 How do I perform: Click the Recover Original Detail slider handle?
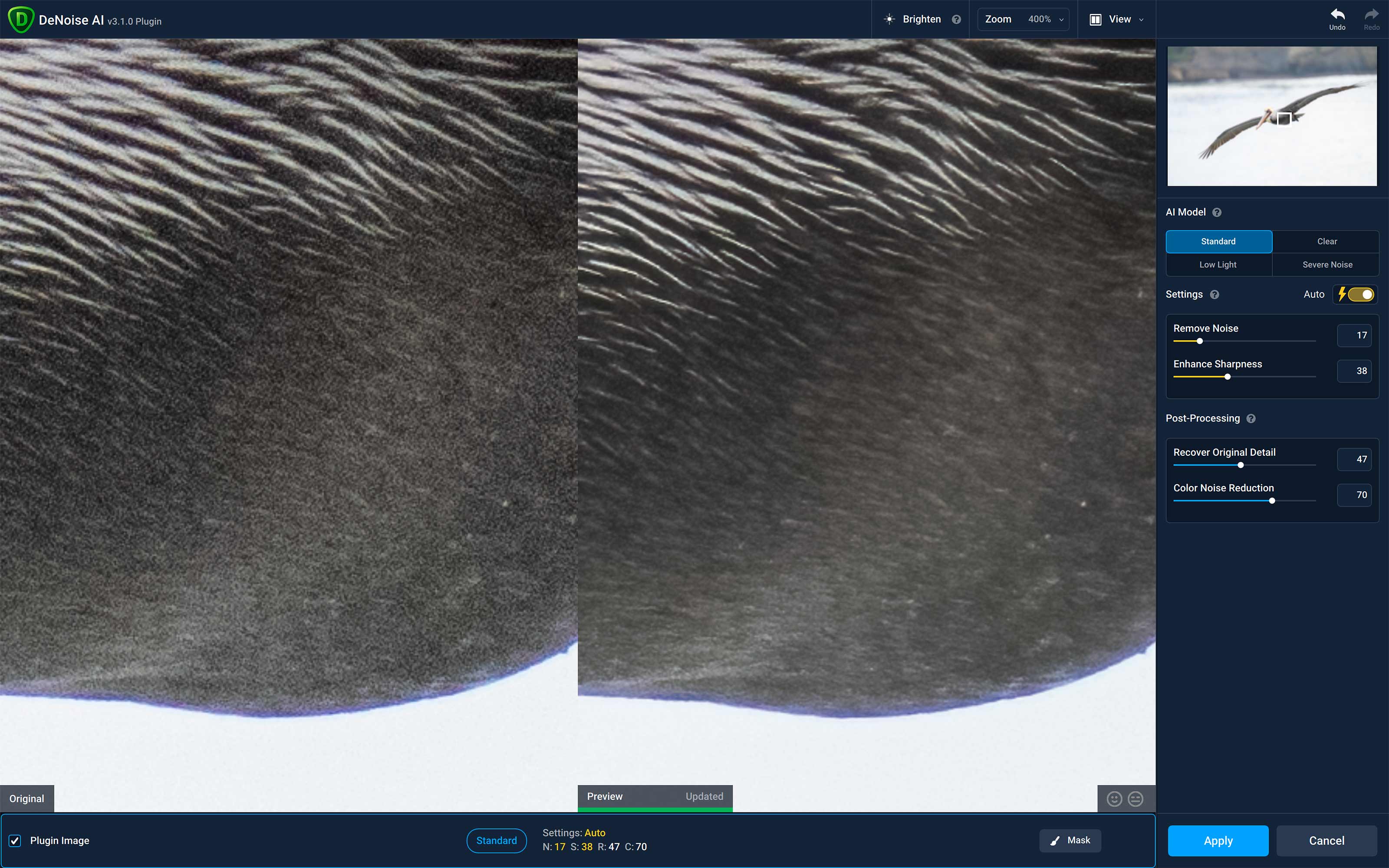pos(1241,465)
